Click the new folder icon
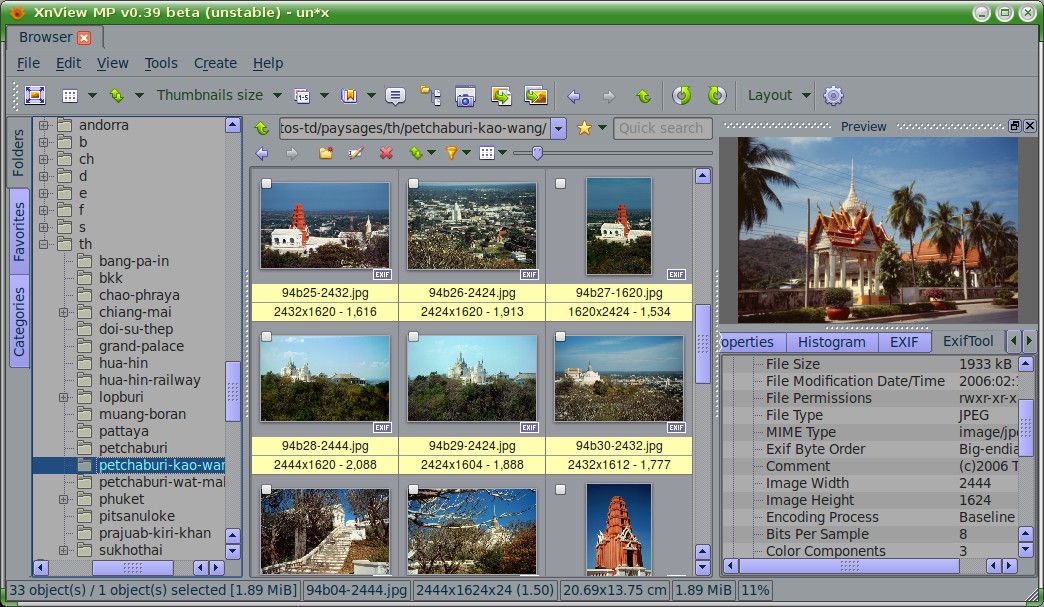This screenshot has width=1044, height=607. (326, 153)
